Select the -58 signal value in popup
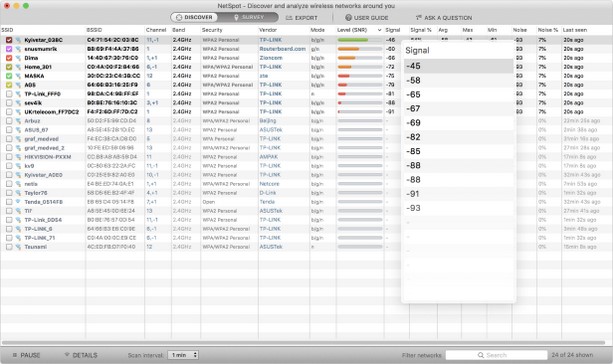 (x=458, y=80)
